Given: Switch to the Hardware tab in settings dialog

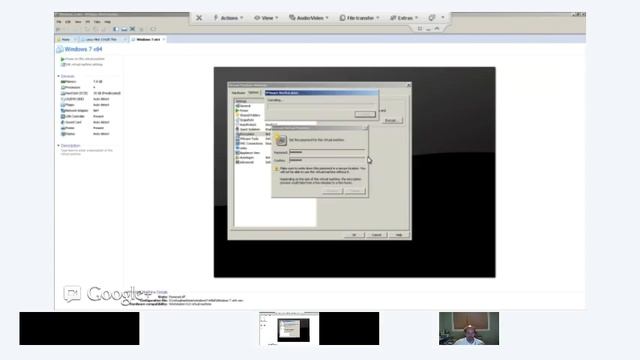Looking at the screenshot, I should coord(238,93).
